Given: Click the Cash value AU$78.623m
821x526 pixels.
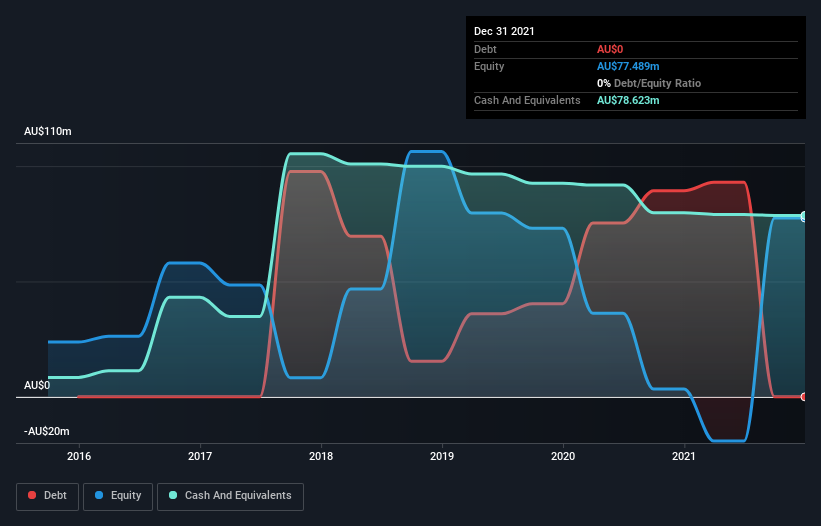Looking at the screenshot, I should click(x=628, y=100).
